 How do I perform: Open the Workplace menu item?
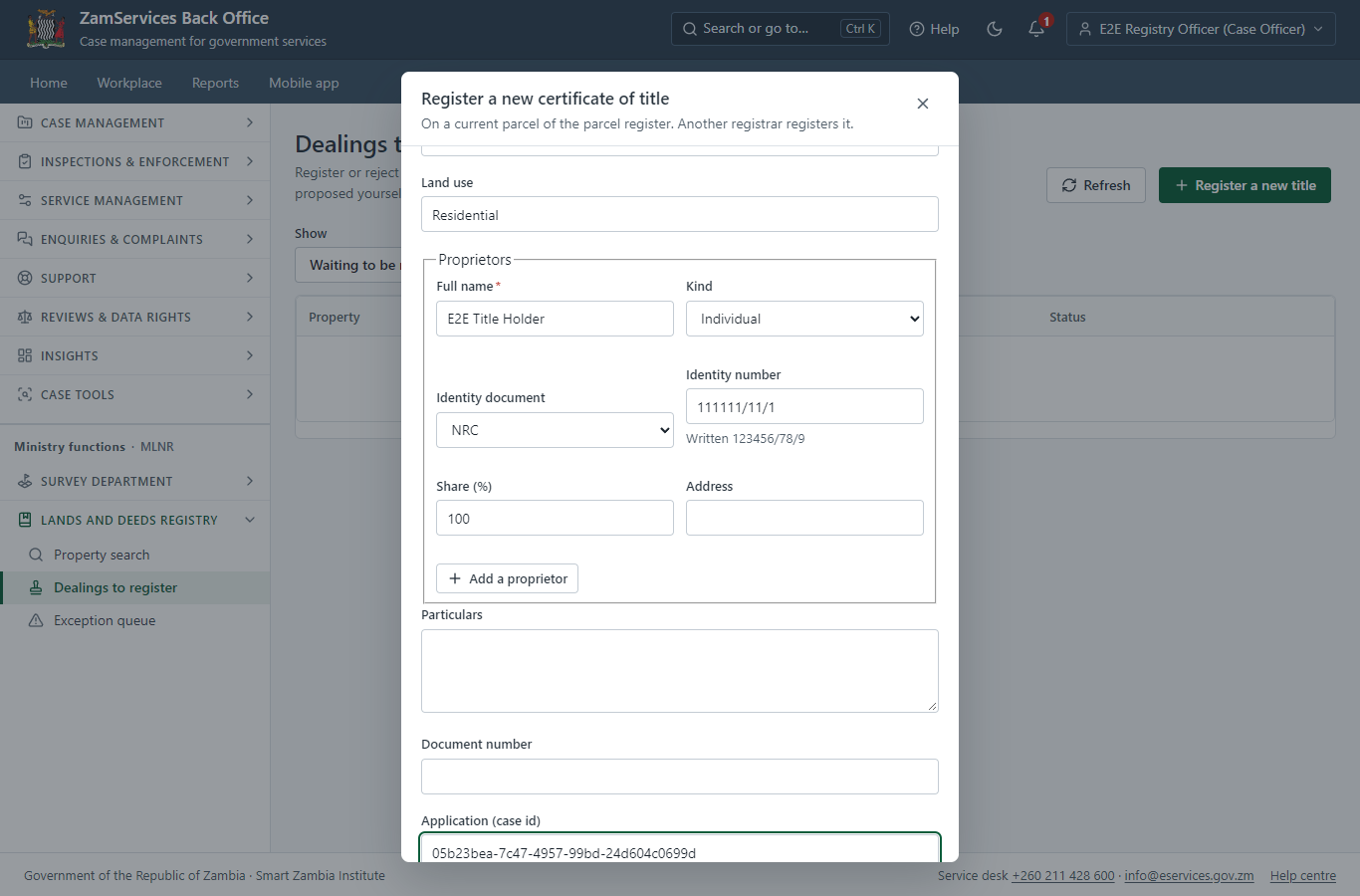click(129, 83)
